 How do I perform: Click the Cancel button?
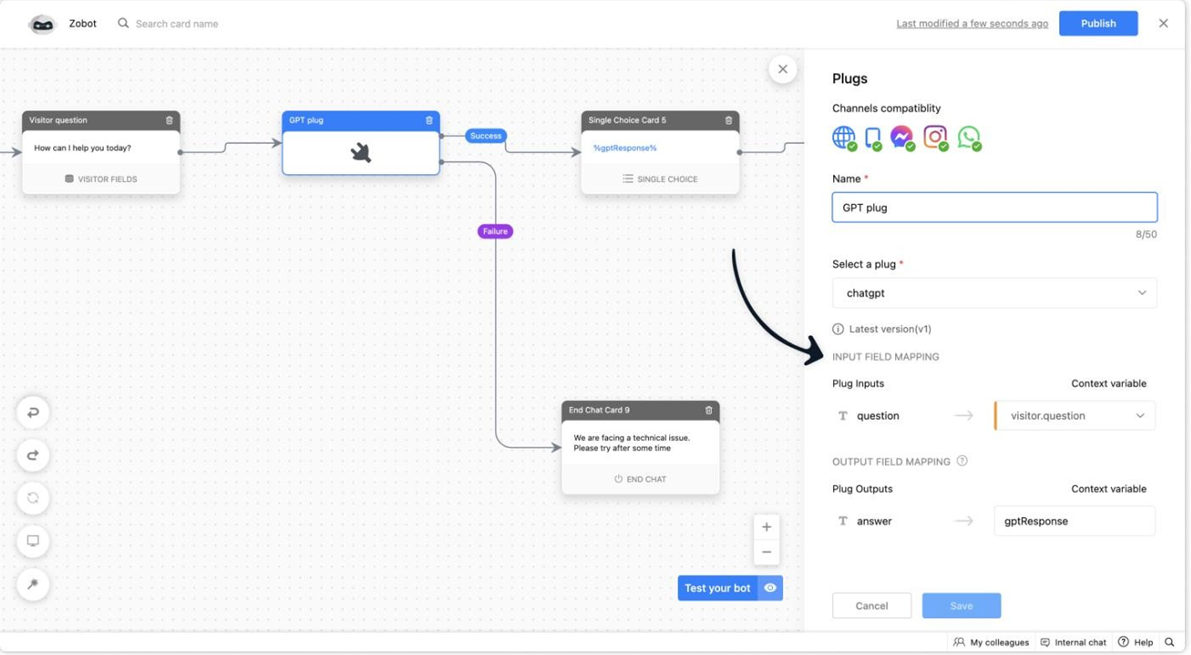pyautogui.click(x=872, y=606)
